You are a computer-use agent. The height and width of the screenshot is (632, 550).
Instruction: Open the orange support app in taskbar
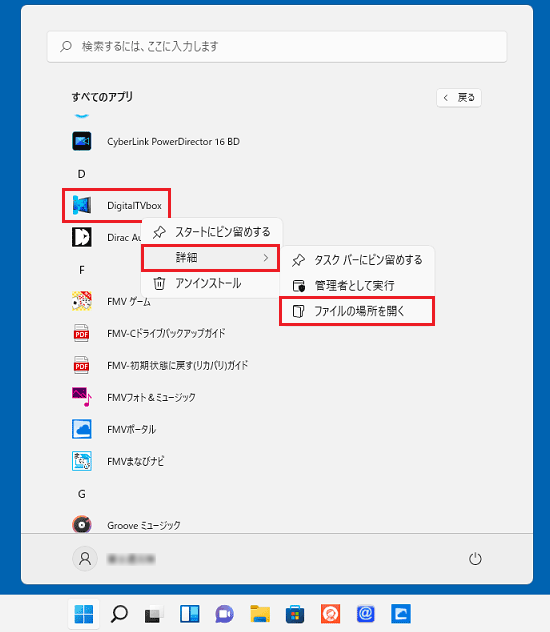(x=330, y=614)
